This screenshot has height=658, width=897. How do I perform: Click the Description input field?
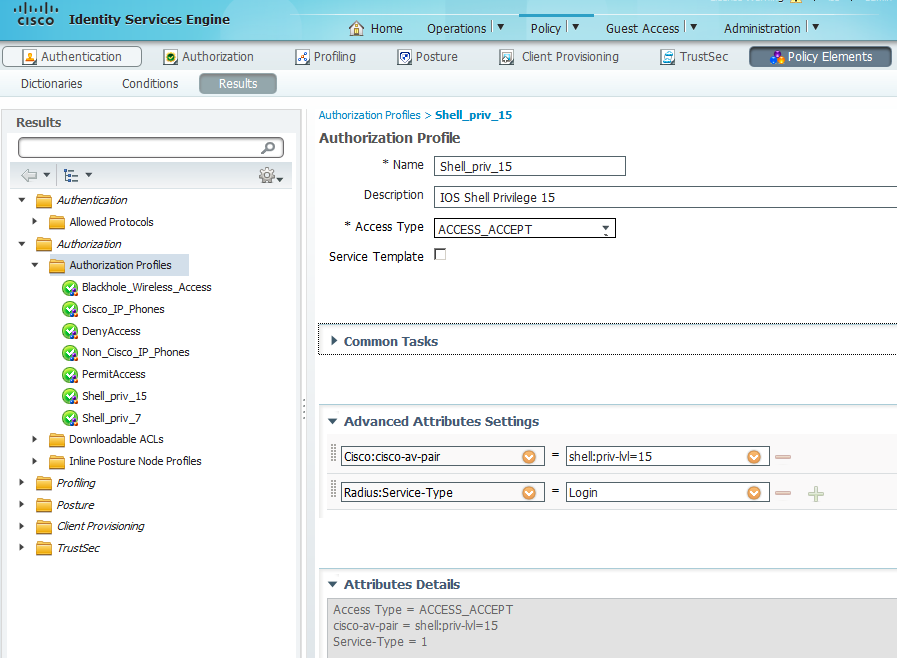(x=665, y=197)
